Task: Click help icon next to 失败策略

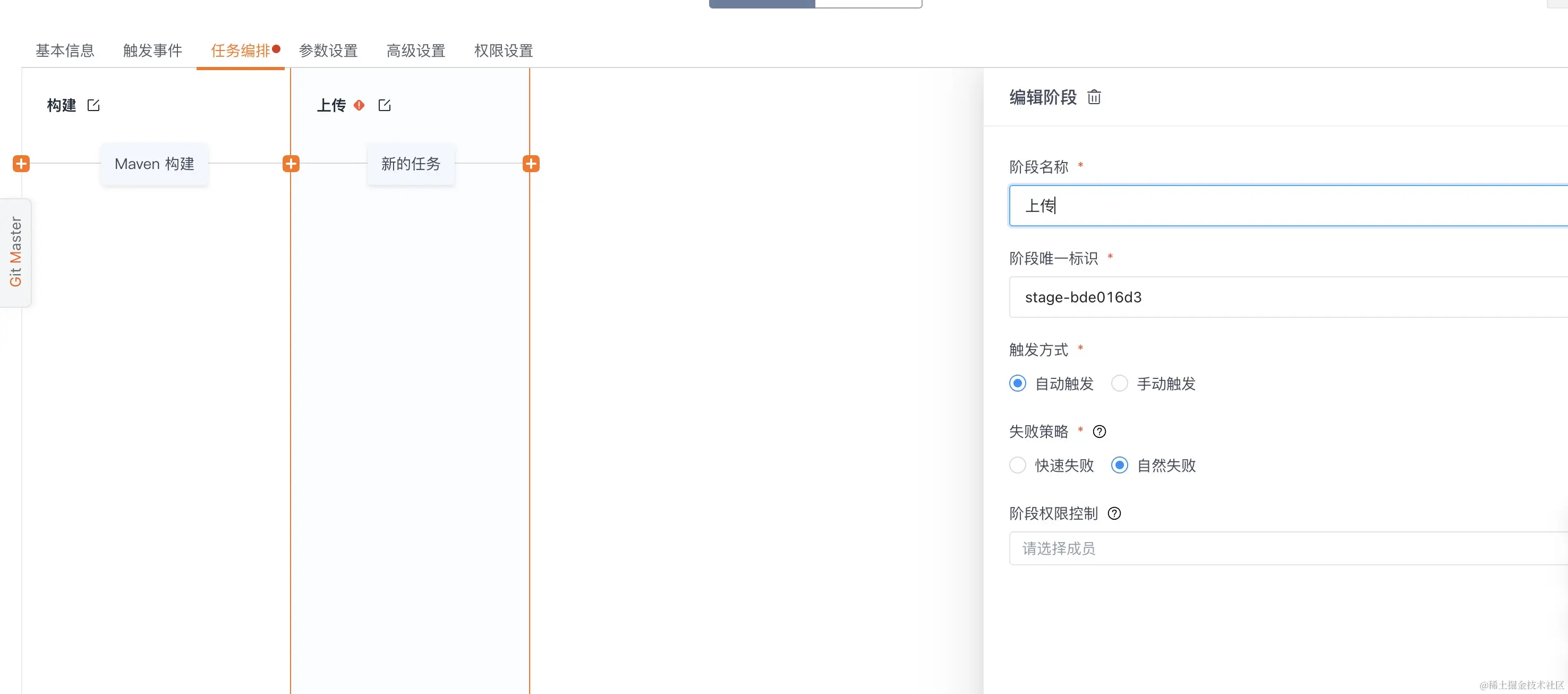Action: [1100, 431]
